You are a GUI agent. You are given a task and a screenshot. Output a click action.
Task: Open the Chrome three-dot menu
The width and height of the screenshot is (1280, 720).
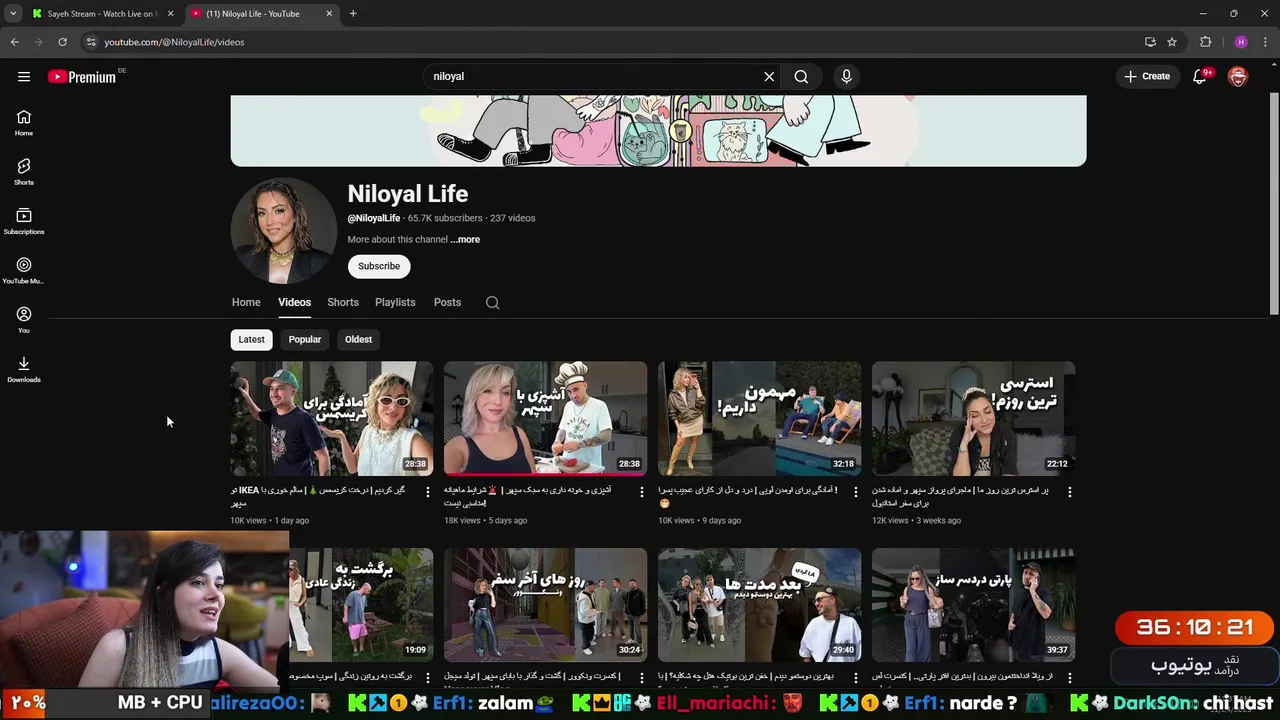tap(1266, 42)
